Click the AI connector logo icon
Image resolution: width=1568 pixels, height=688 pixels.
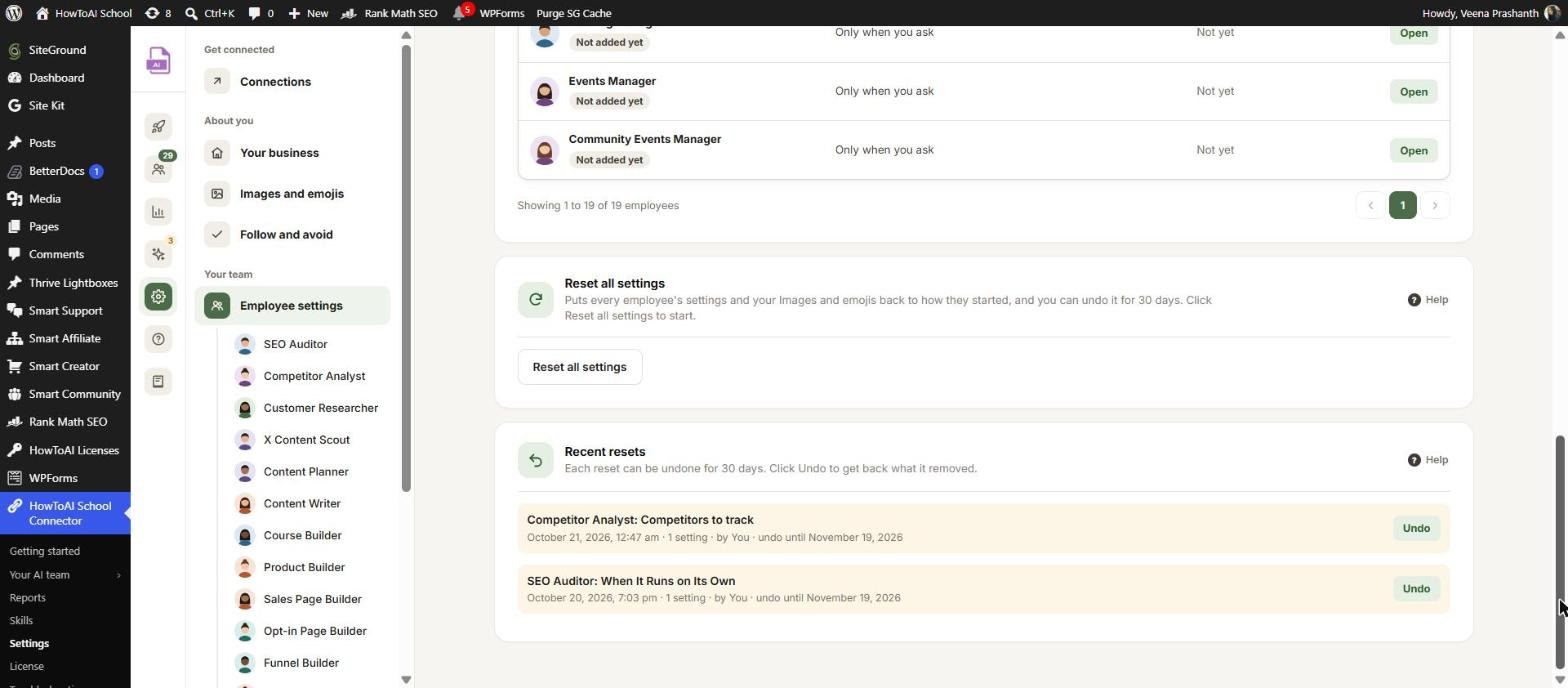[x=158, y=61]
